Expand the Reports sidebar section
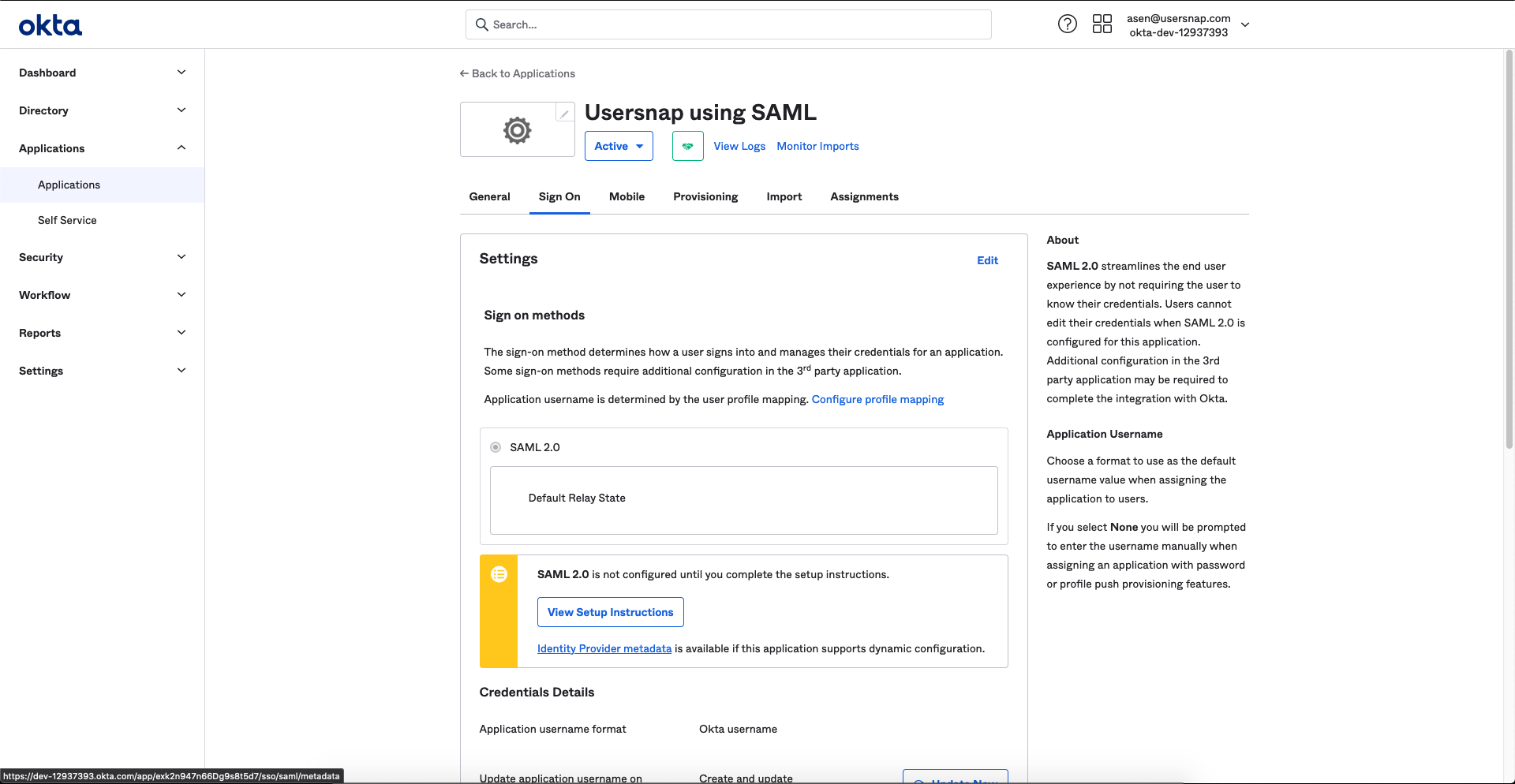Image resolution: width=1515 pixels, height=784 pixels. [x=103, y=333]
